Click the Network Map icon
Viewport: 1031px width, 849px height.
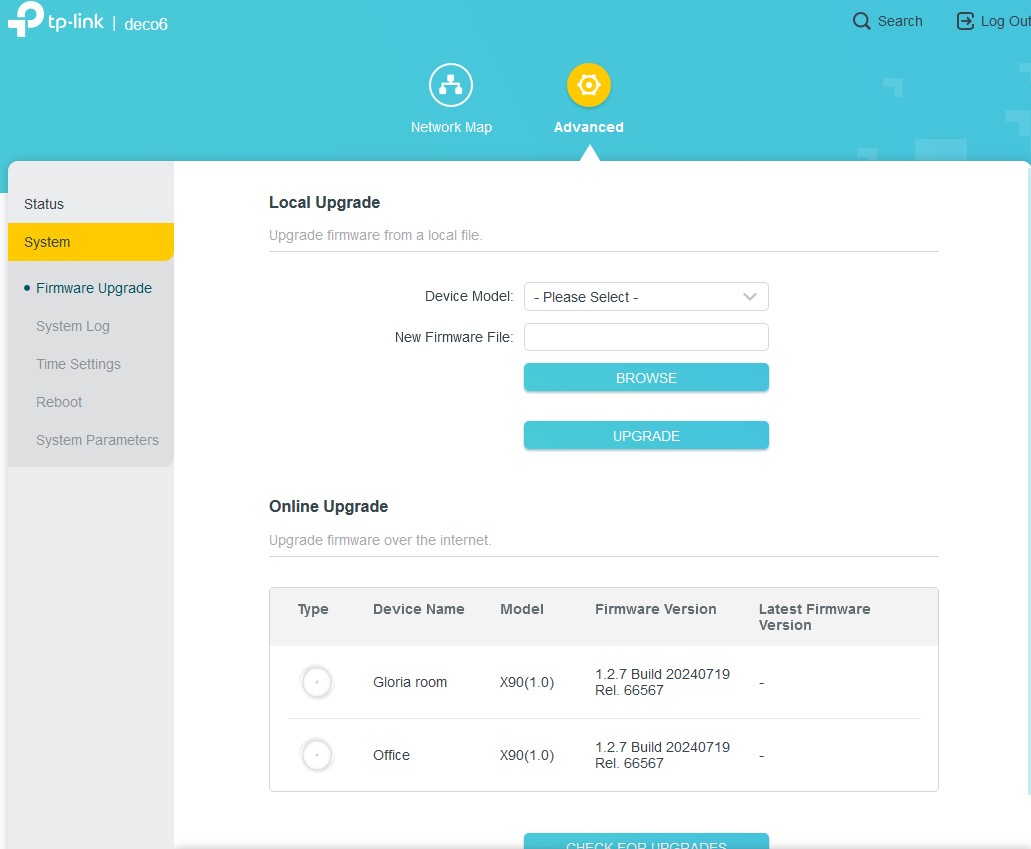tap(451, 85)
